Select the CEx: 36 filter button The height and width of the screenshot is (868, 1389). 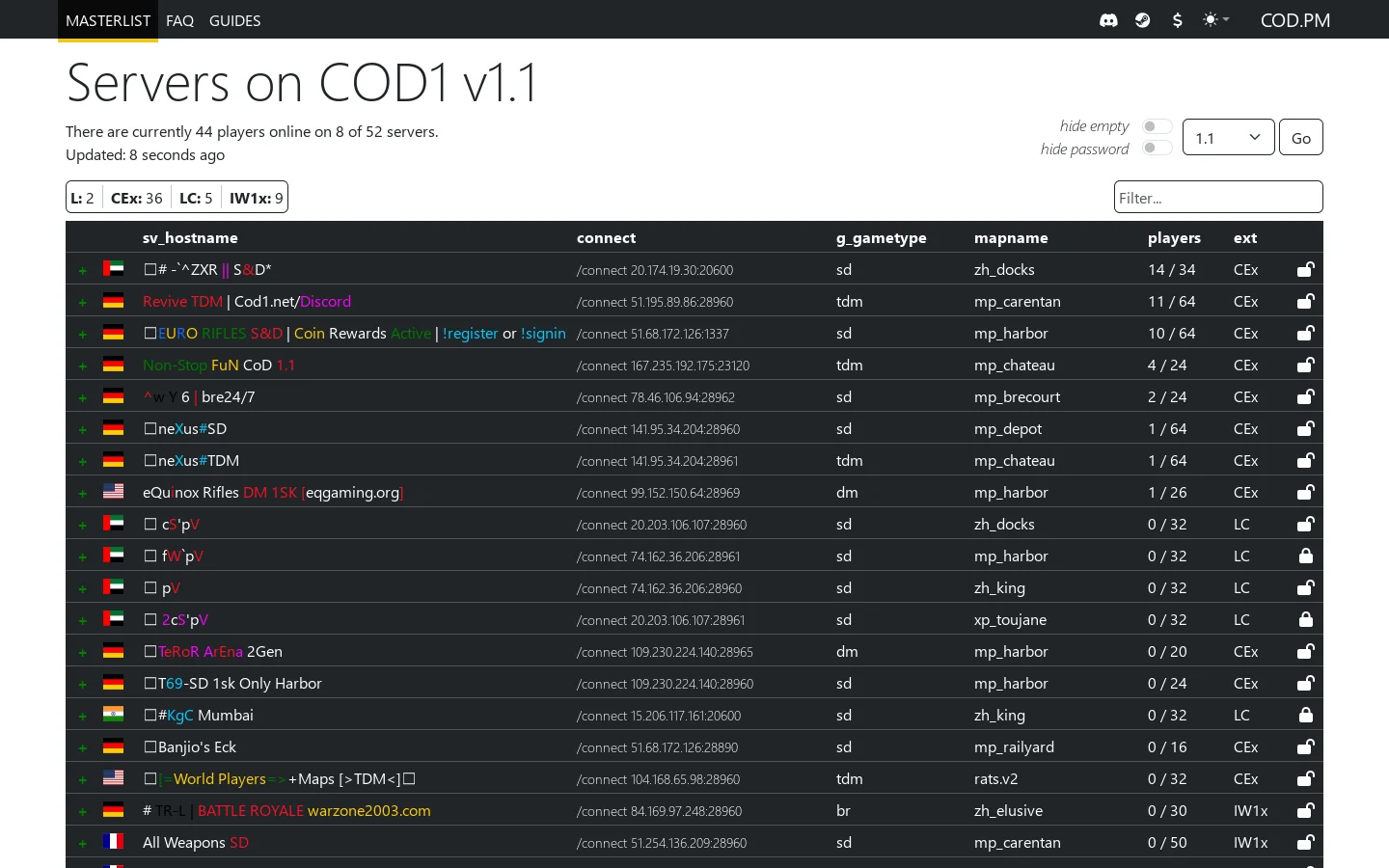(x=137, y=198)
